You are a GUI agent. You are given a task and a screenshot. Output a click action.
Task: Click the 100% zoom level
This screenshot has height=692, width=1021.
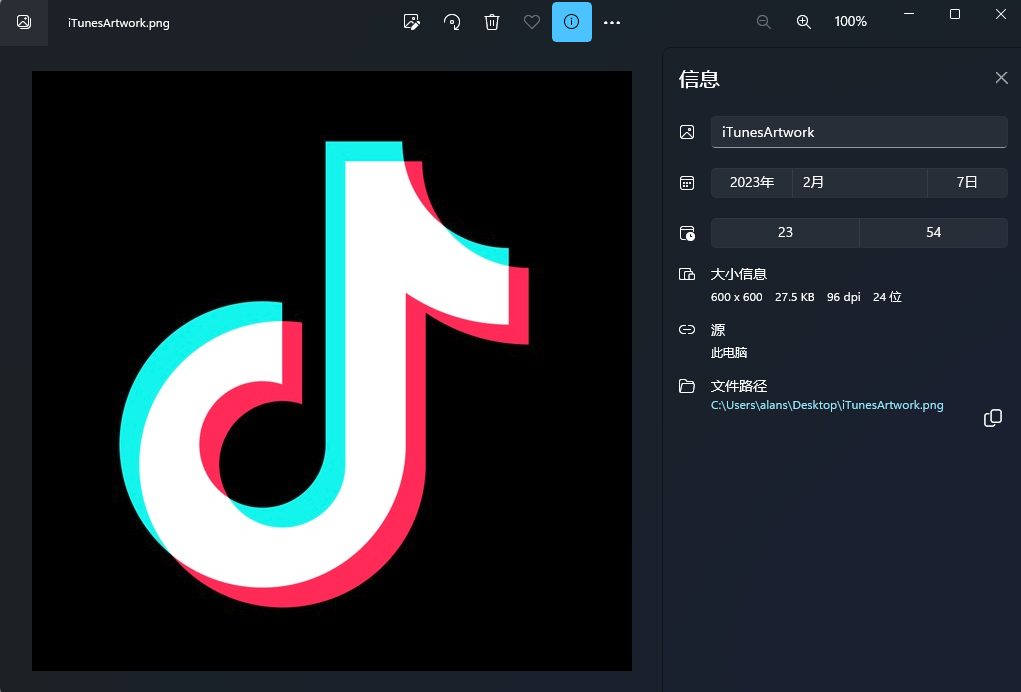coord(850,22)
